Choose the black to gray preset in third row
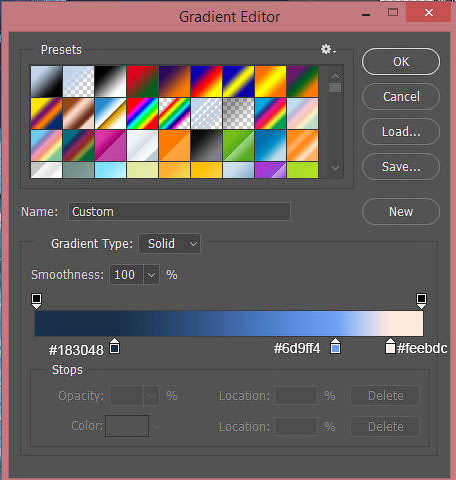Viewport: 456px width, 480px height. (206, 145)
